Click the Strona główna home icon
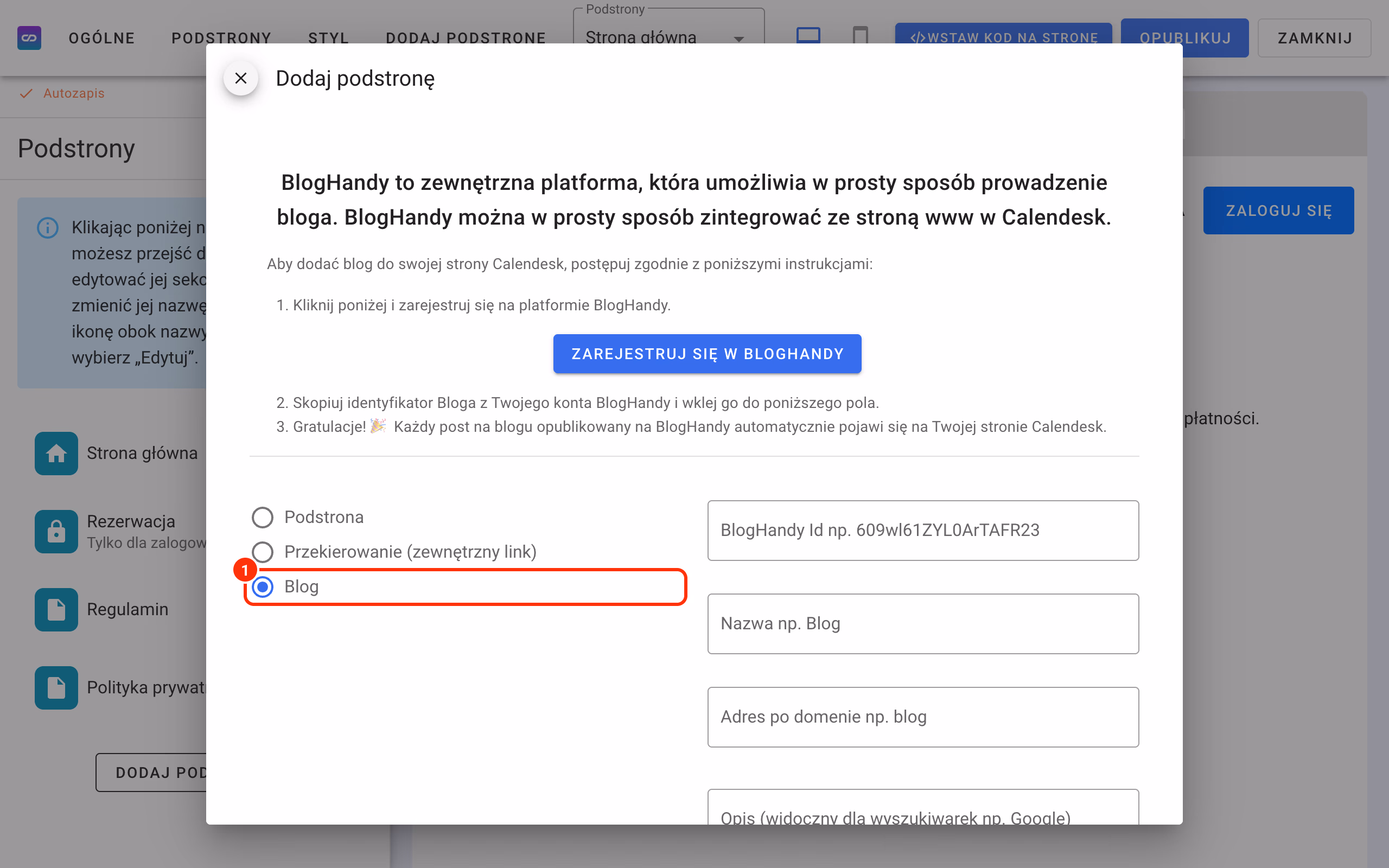 (56, 453)
